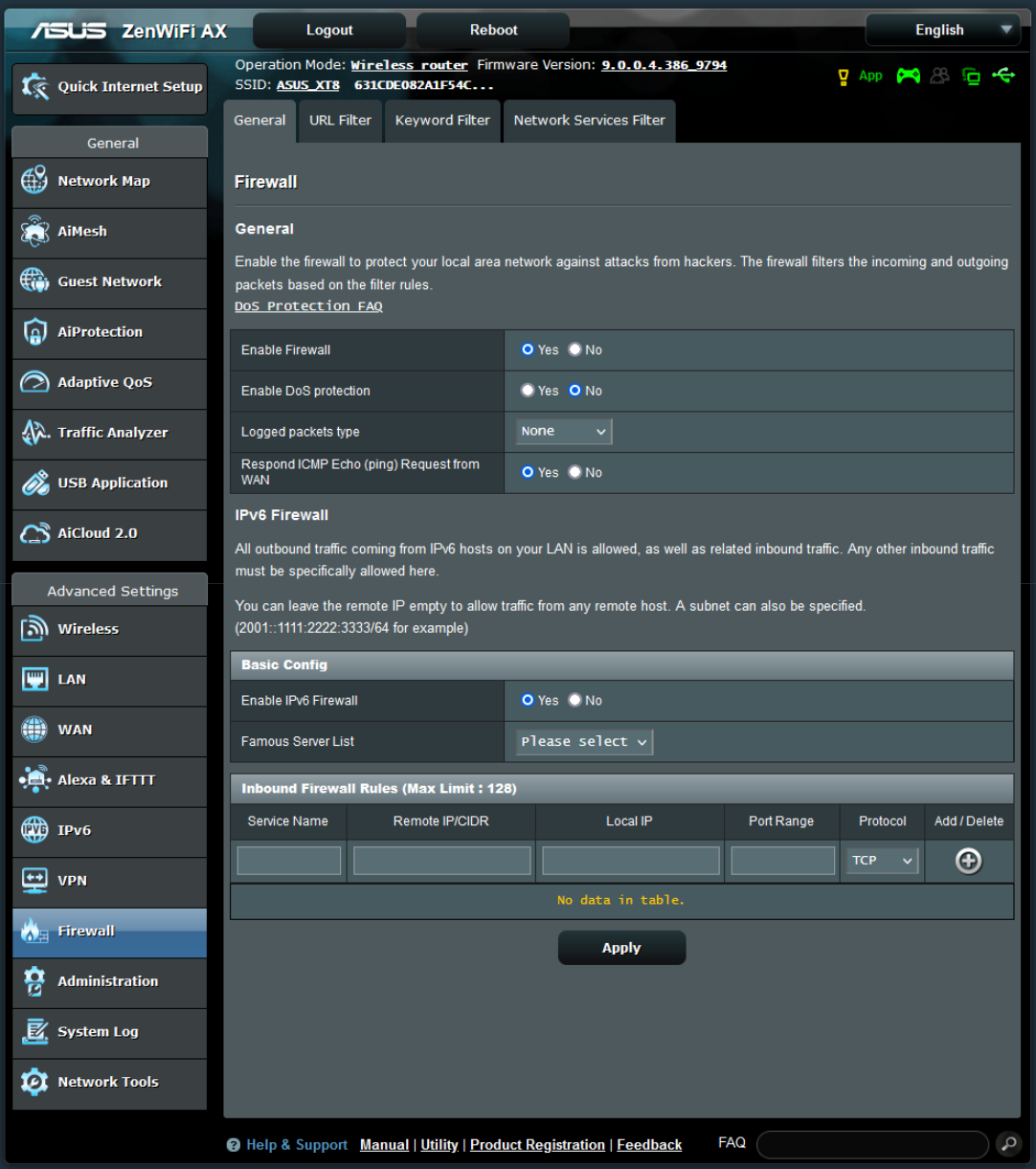Open the Protocol dropdown showing TCP
The image size is (1036, 1169).
(x=880, y=860)
